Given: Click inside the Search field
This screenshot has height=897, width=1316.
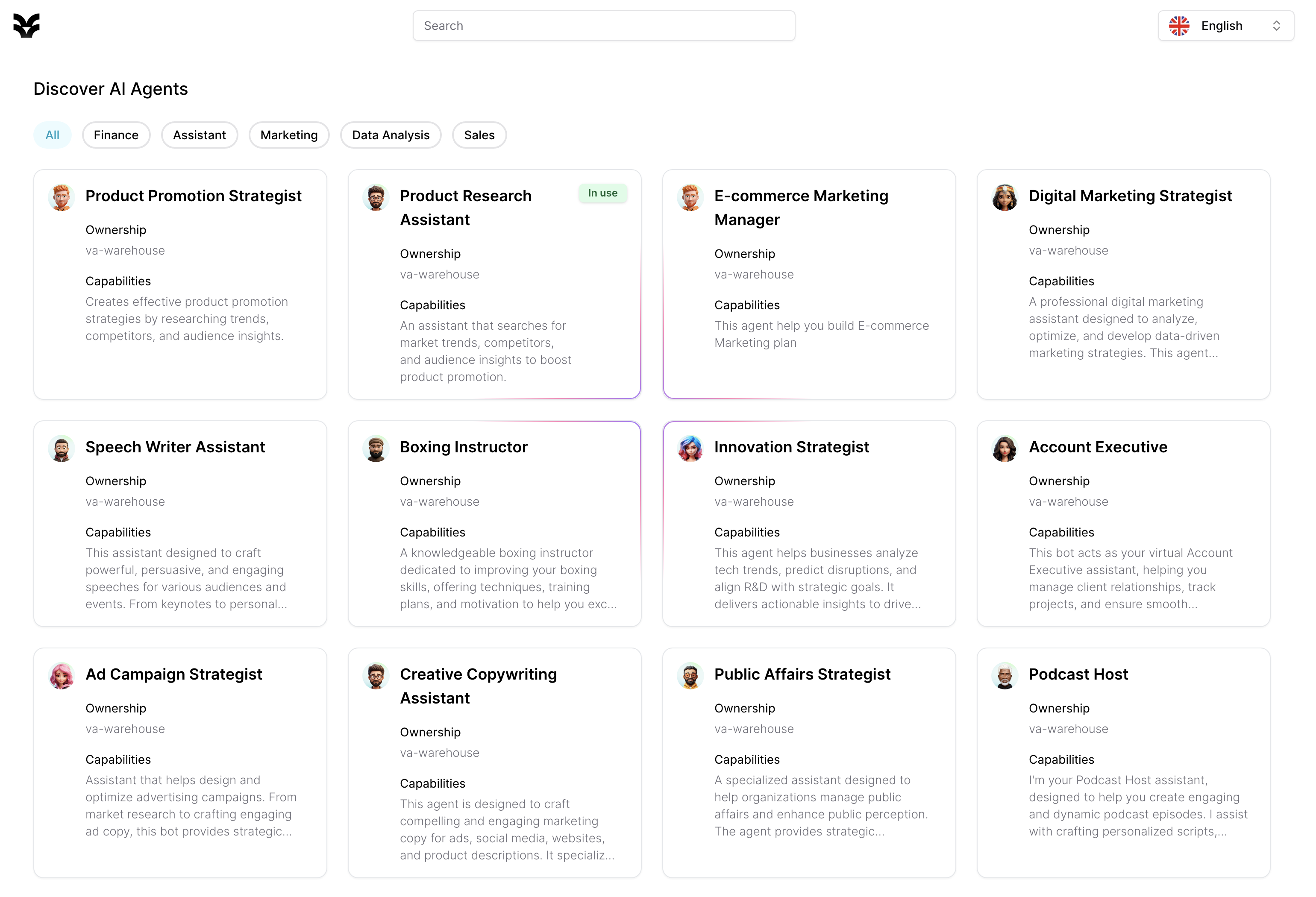Looking at the screenshot, I should [x=604, y=26].
